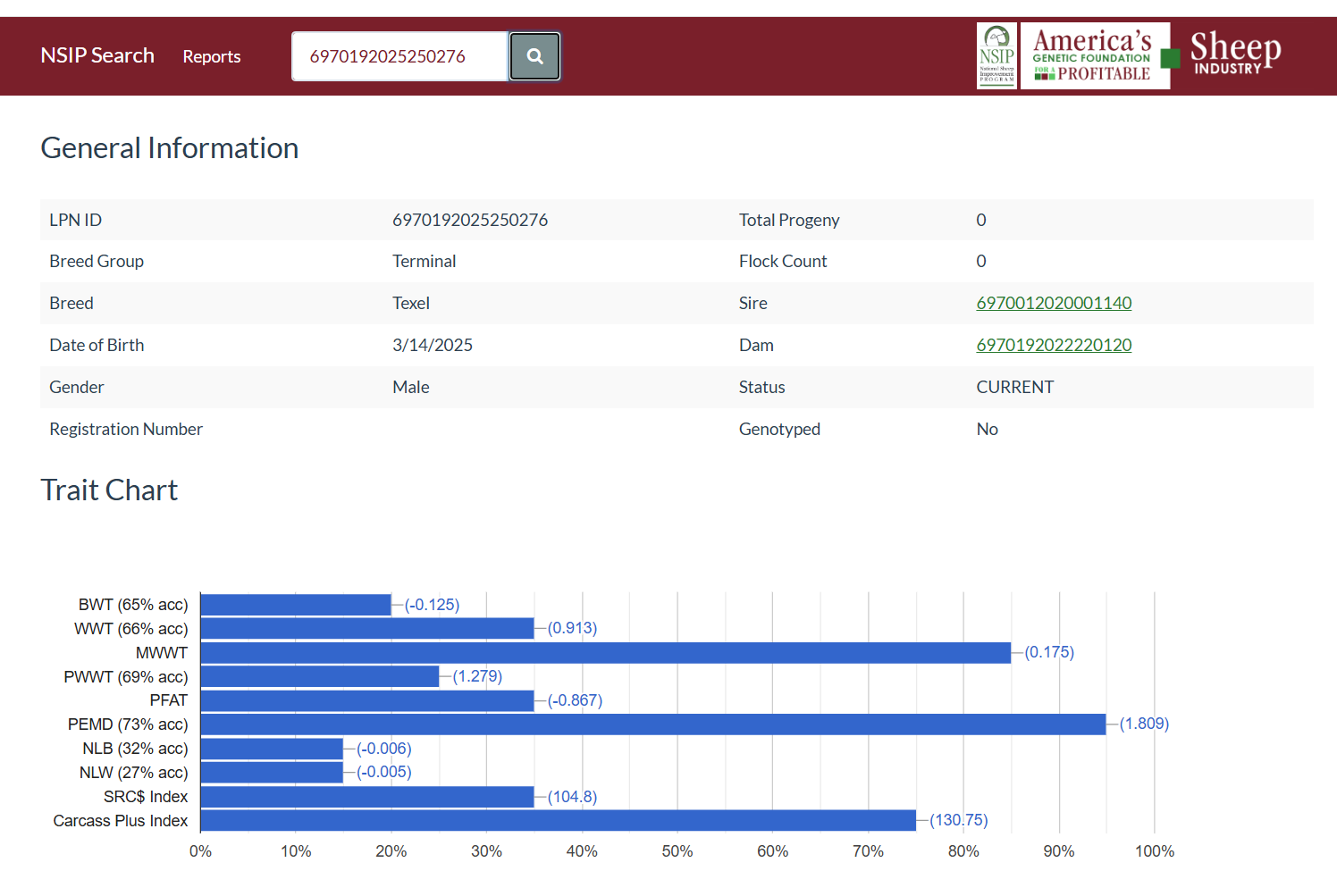Select the PFAT value (-0.867)
1337x896 pixels.
576,700
